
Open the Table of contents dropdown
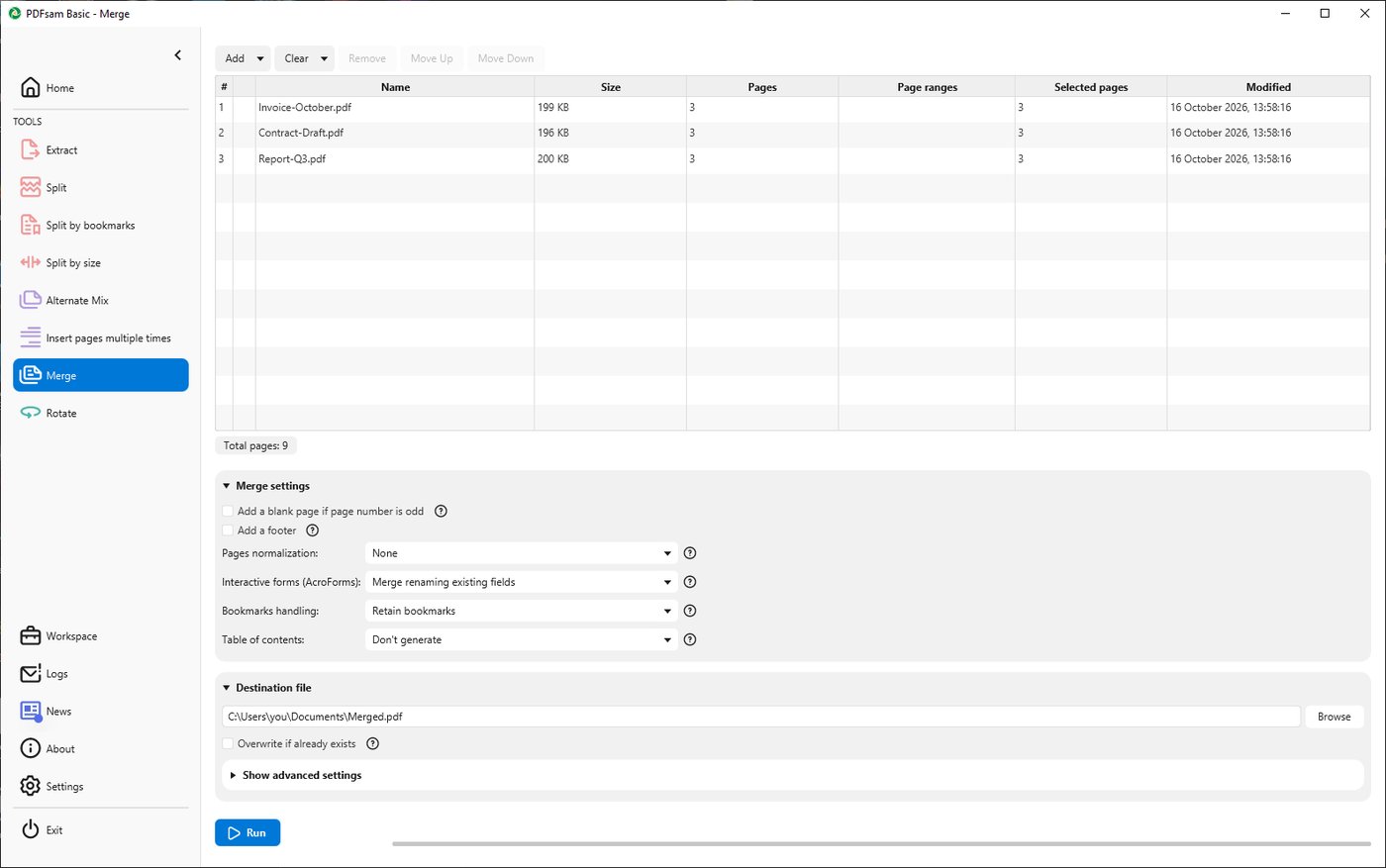coord(522,639)
